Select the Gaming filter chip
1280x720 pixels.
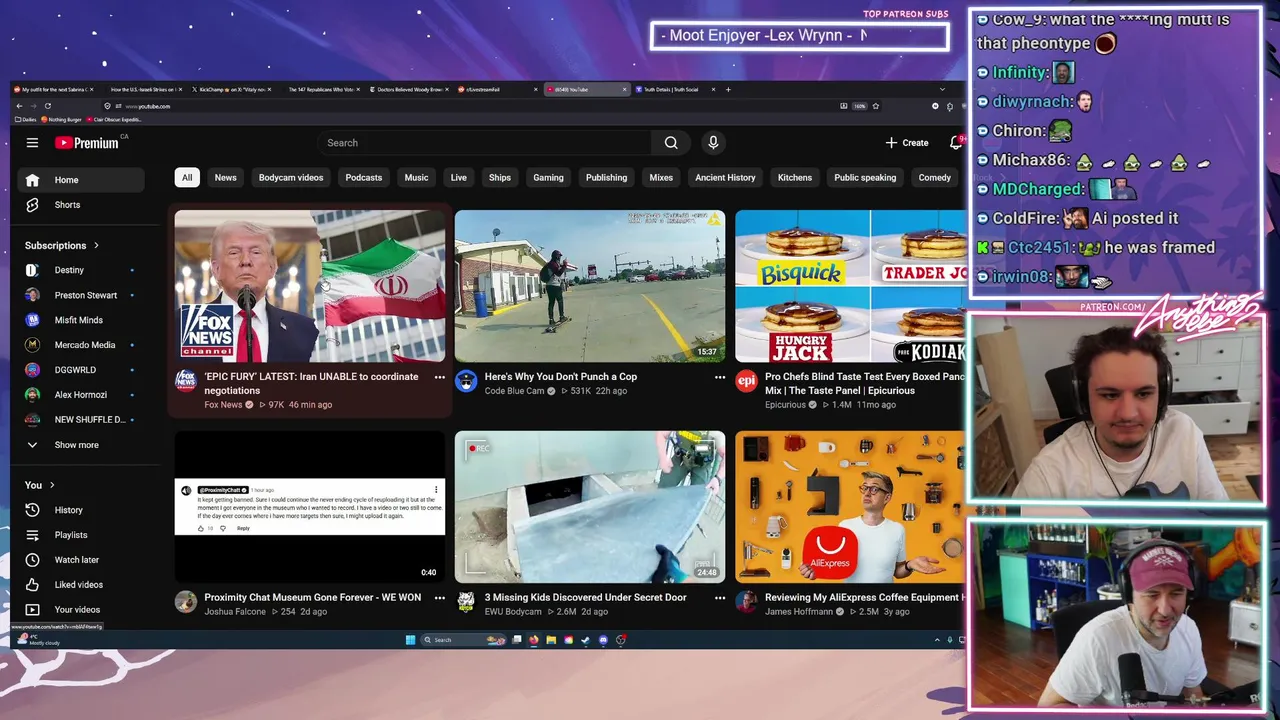(548, 178)
